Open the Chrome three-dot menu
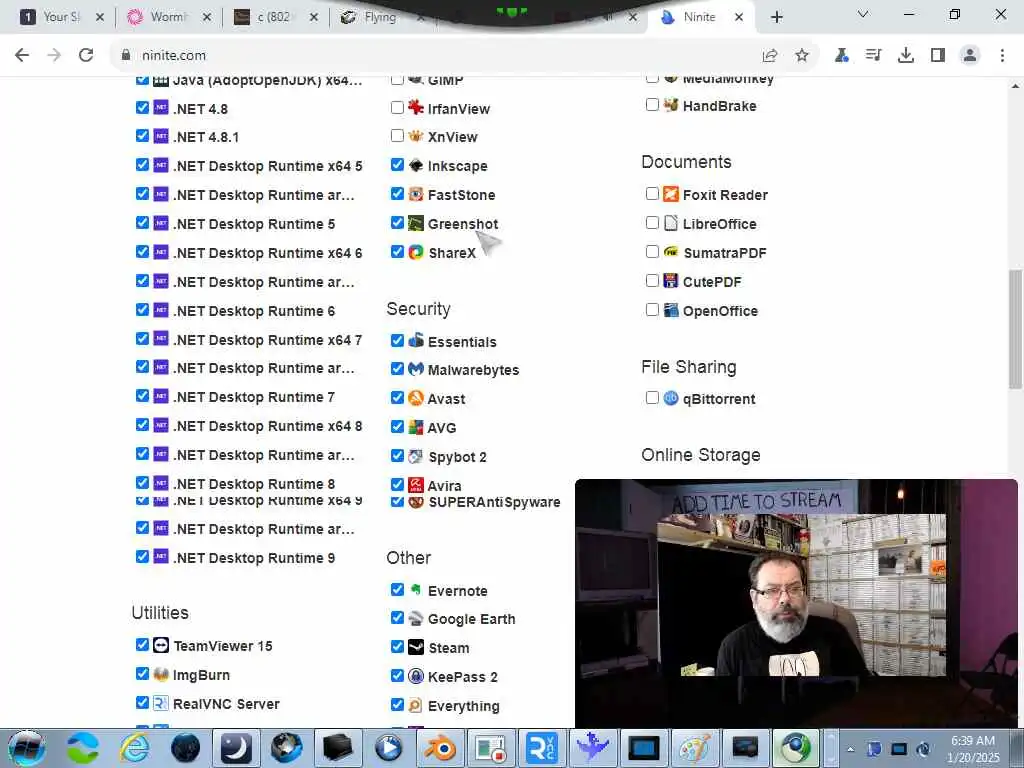 pos(1002,56)
